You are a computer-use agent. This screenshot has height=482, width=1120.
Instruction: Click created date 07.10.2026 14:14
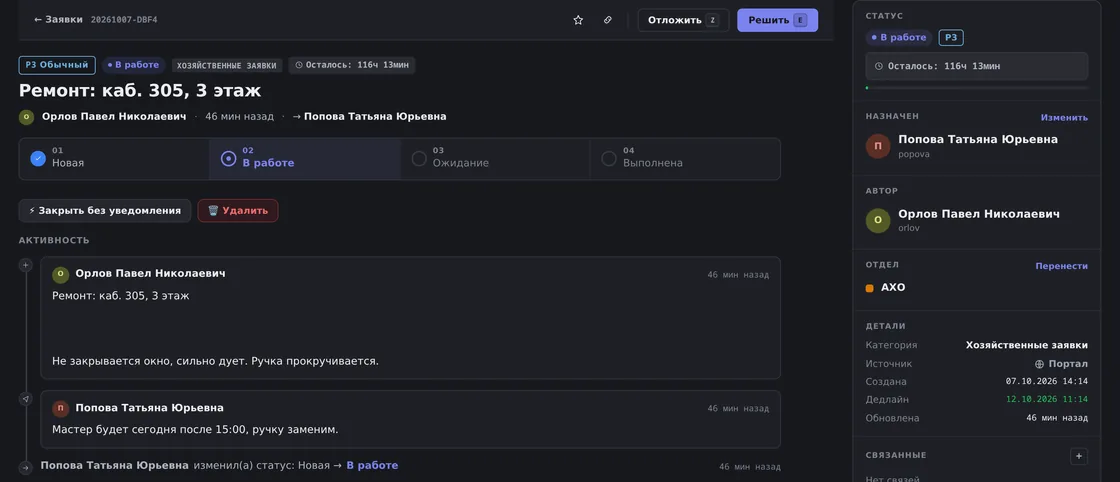point(1046,381)
